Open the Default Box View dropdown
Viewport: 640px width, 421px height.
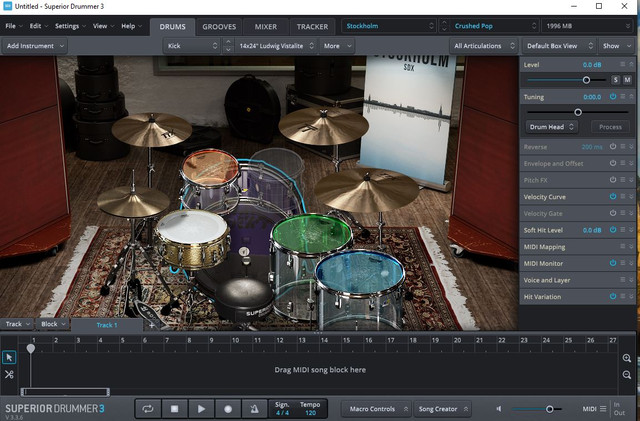point(559,46)
